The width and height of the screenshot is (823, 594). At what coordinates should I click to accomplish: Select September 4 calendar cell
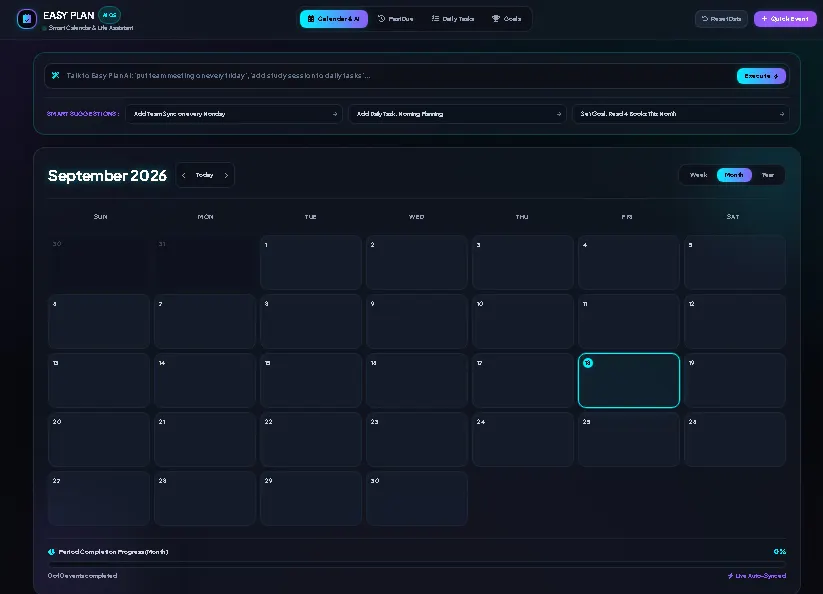(x=629, y=262)
